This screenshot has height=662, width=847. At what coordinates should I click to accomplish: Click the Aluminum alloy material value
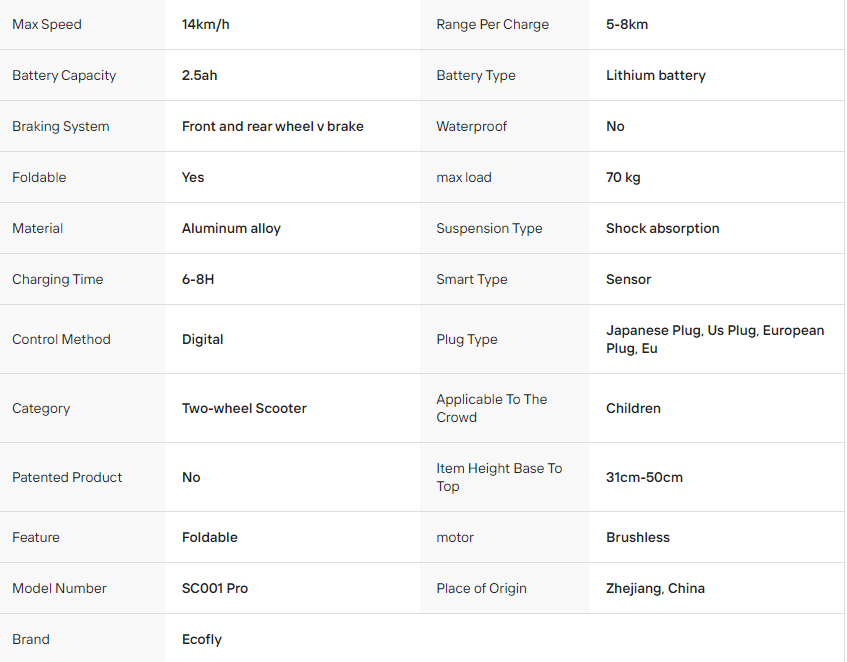click(231, 228)
